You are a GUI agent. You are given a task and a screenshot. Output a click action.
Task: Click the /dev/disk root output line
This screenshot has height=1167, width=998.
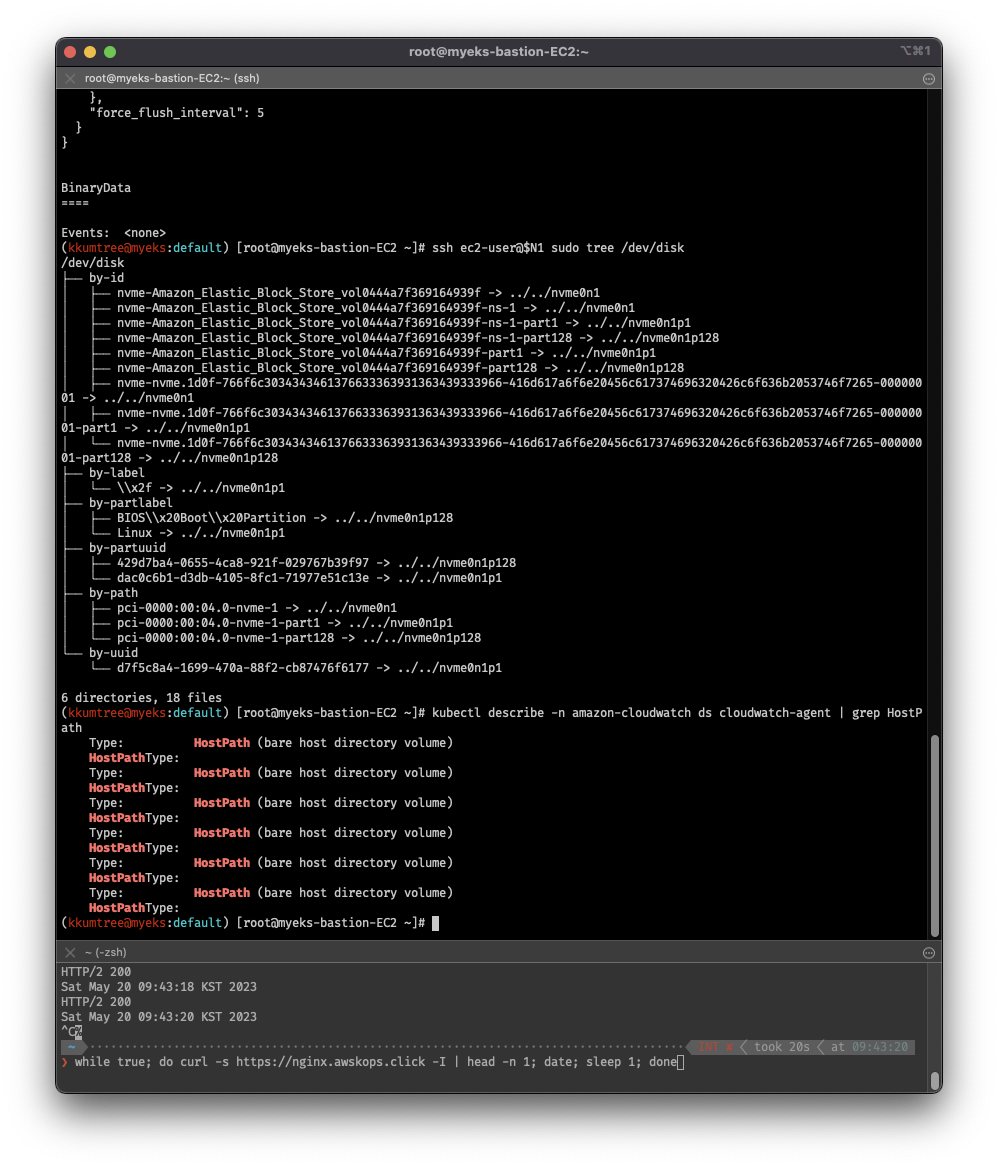click(x=93, y=263)
